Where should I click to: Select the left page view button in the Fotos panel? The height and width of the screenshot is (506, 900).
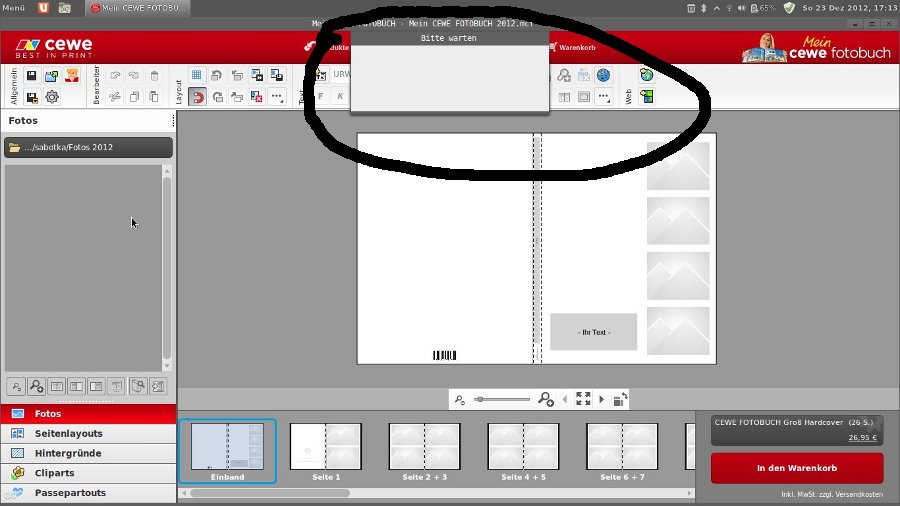point(76,387)
